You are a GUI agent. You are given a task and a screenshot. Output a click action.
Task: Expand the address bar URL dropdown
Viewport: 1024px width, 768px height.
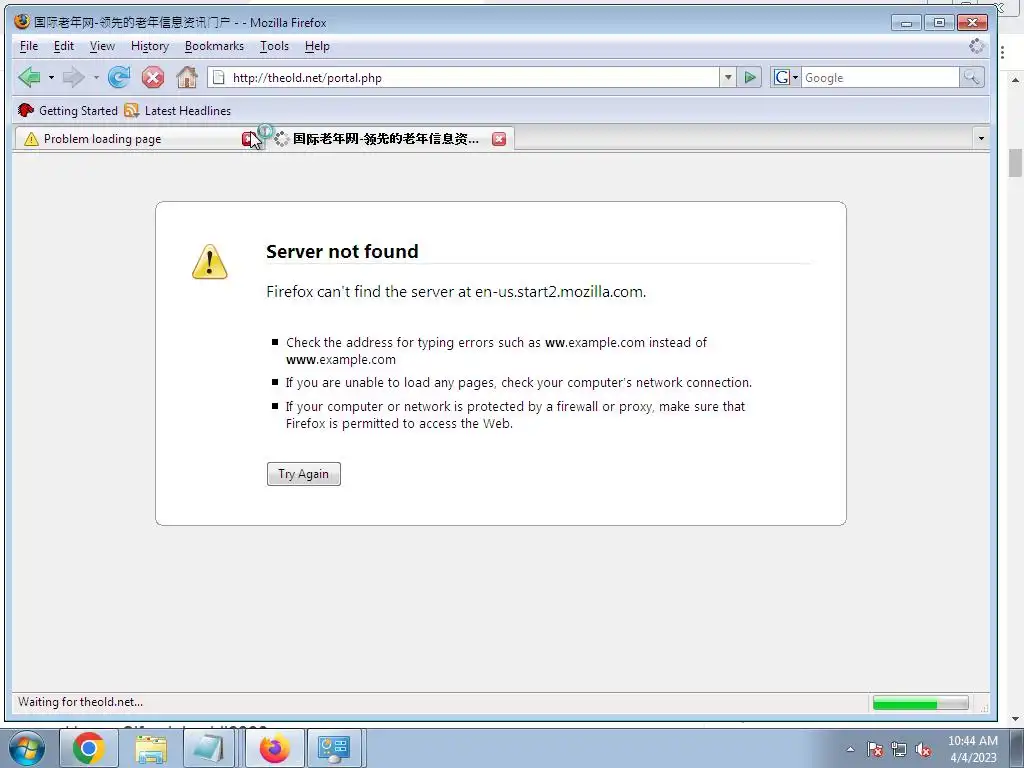click(728, 77)
